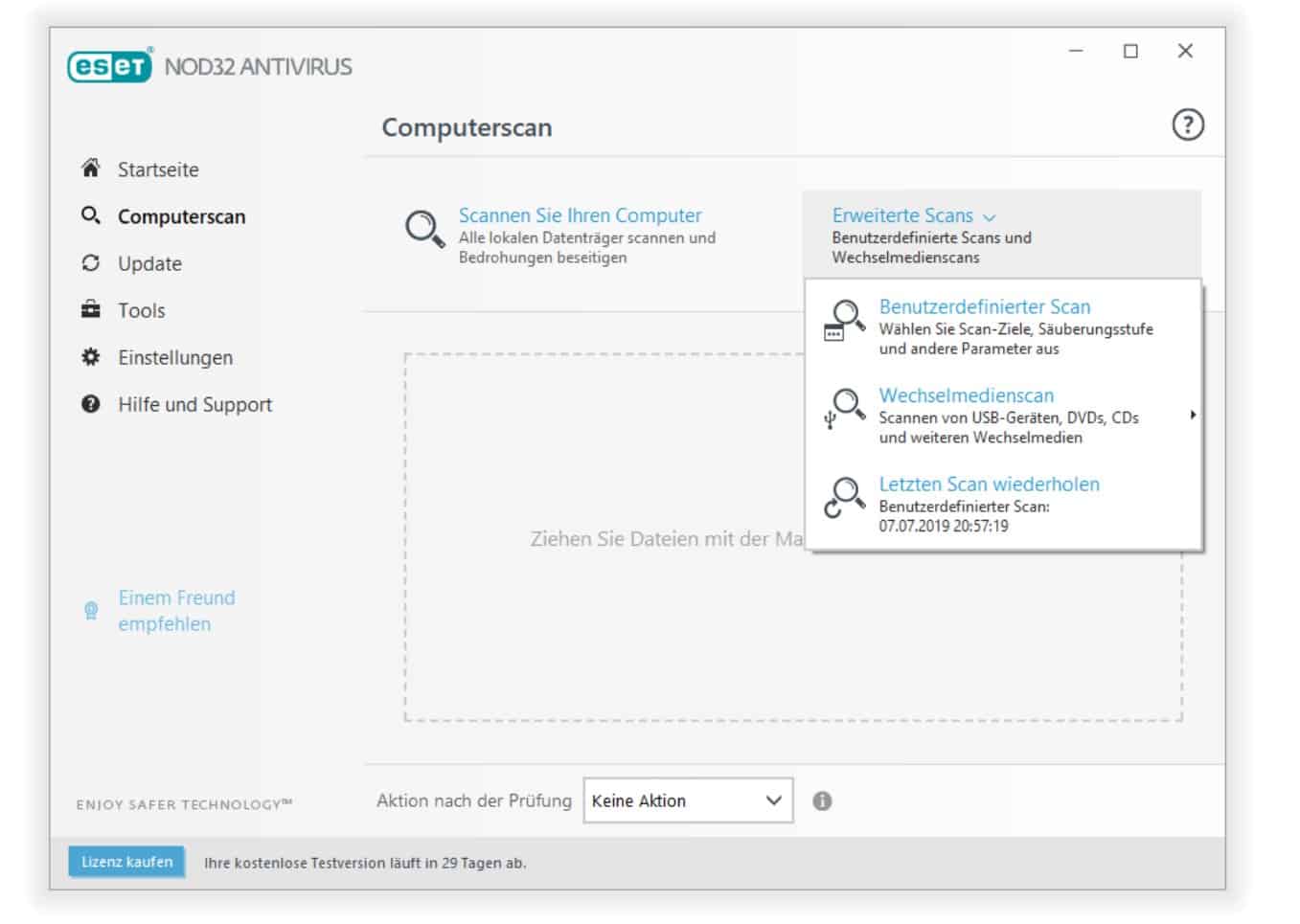1300x924 pixels.
Task: Go to the Update section
Action: point(149,263)
